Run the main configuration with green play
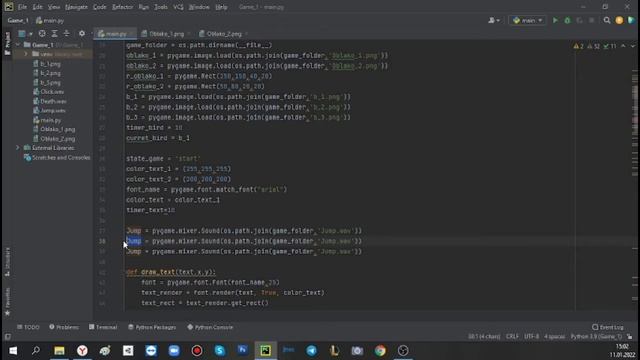 click(555, 20)
